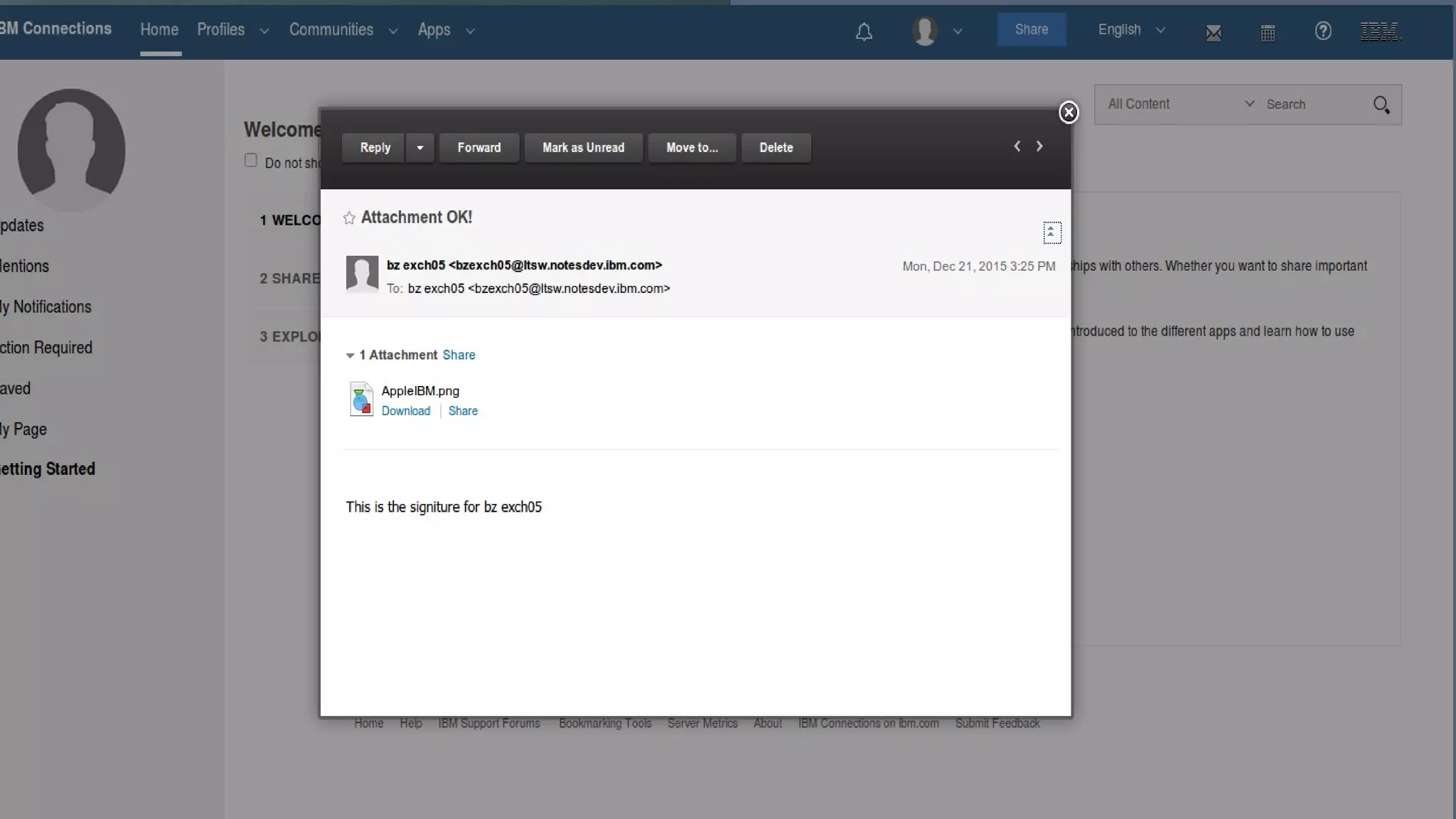Expand the Profiles menu chevron
The width and height of the screenshot is (1456, 819).
[x=264, y=31]
